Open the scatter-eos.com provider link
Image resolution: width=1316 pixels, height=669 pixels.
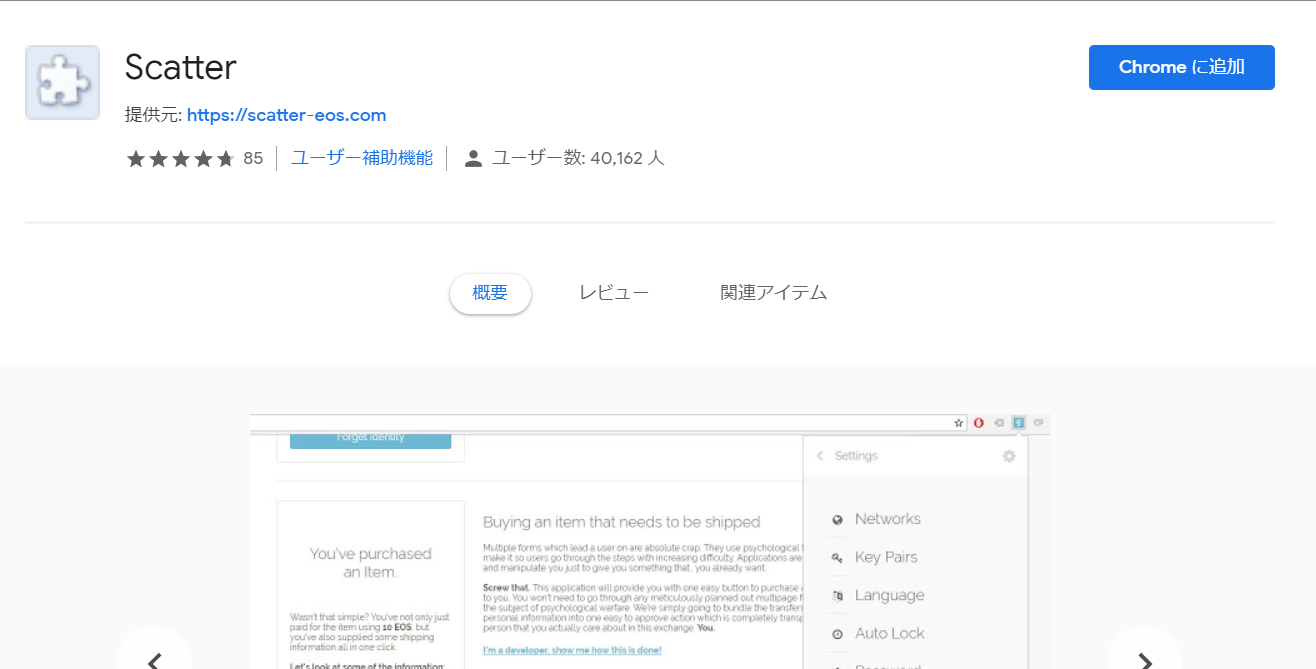click(x=286, y=115)
